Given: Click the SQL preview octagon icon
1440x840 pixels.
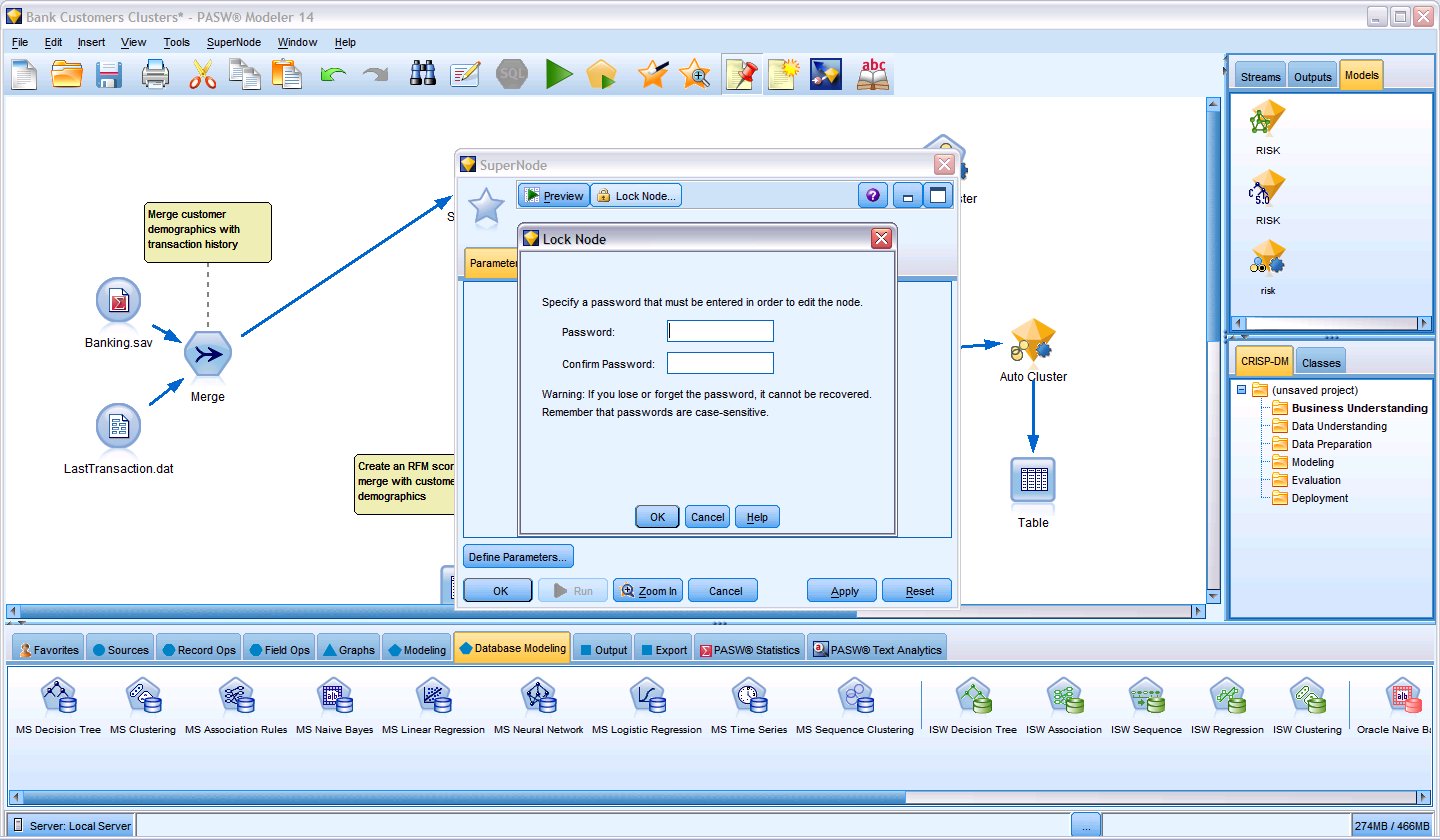Looking at the screenshot, I should tap(512, 75).
